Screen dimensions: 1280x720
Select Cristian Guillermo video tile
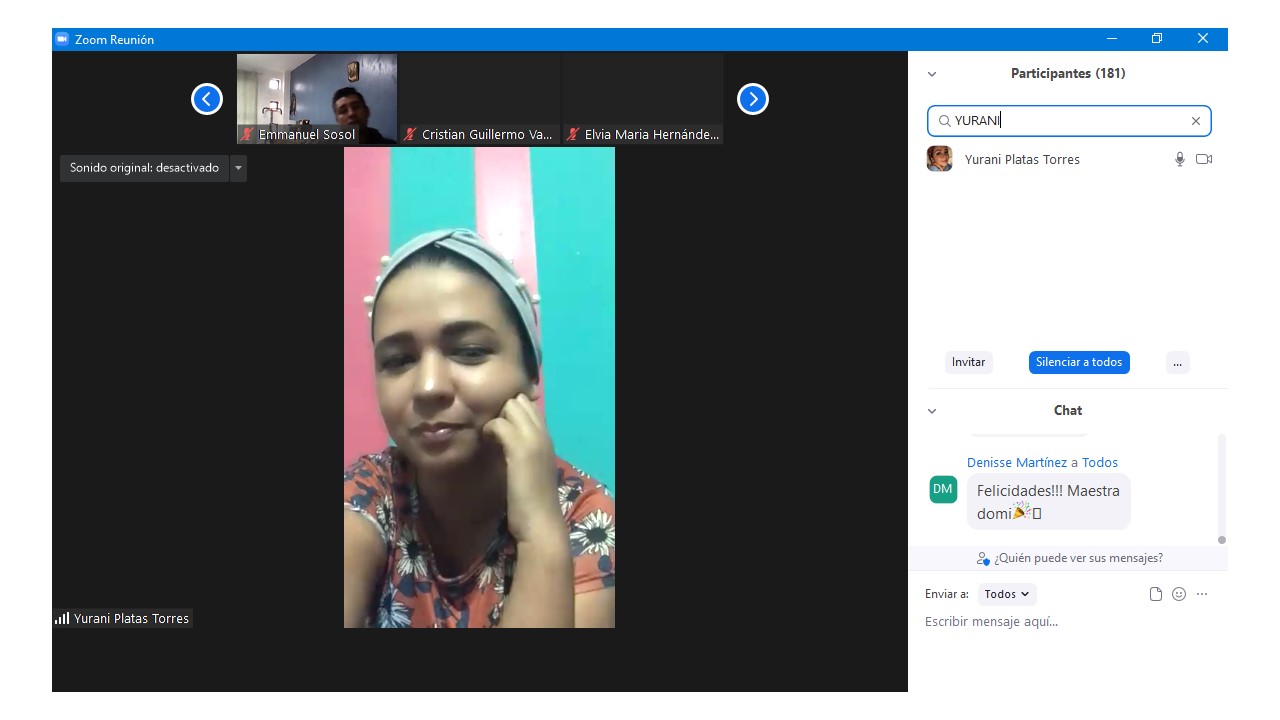tap(480, 99)
